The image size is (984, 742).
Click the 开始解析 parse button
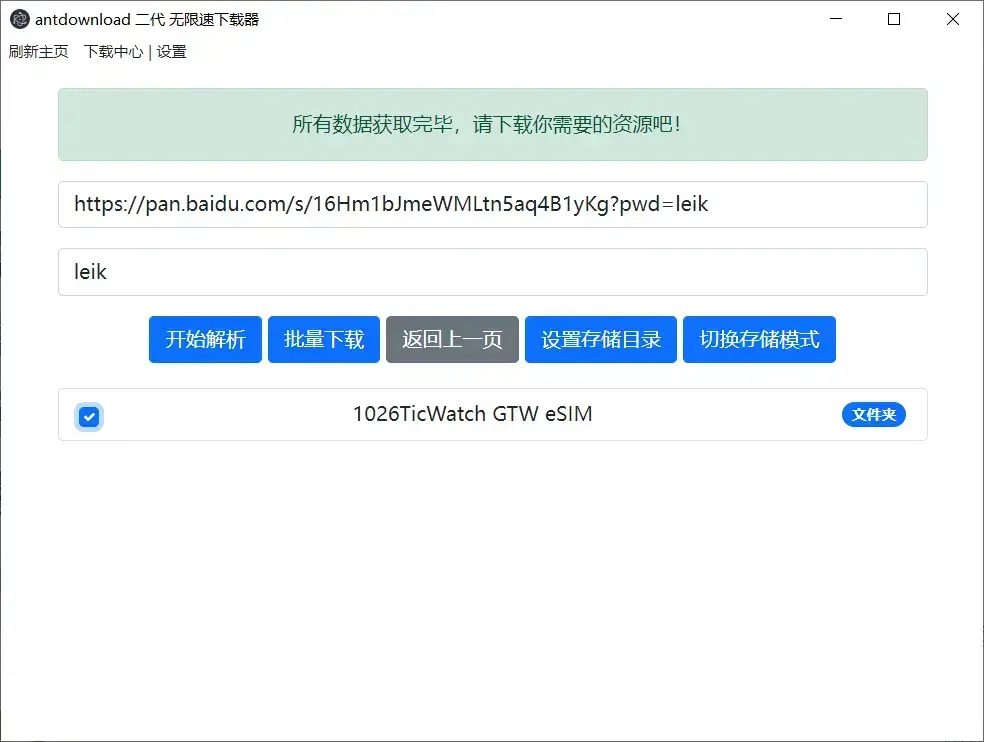[204, 339]
